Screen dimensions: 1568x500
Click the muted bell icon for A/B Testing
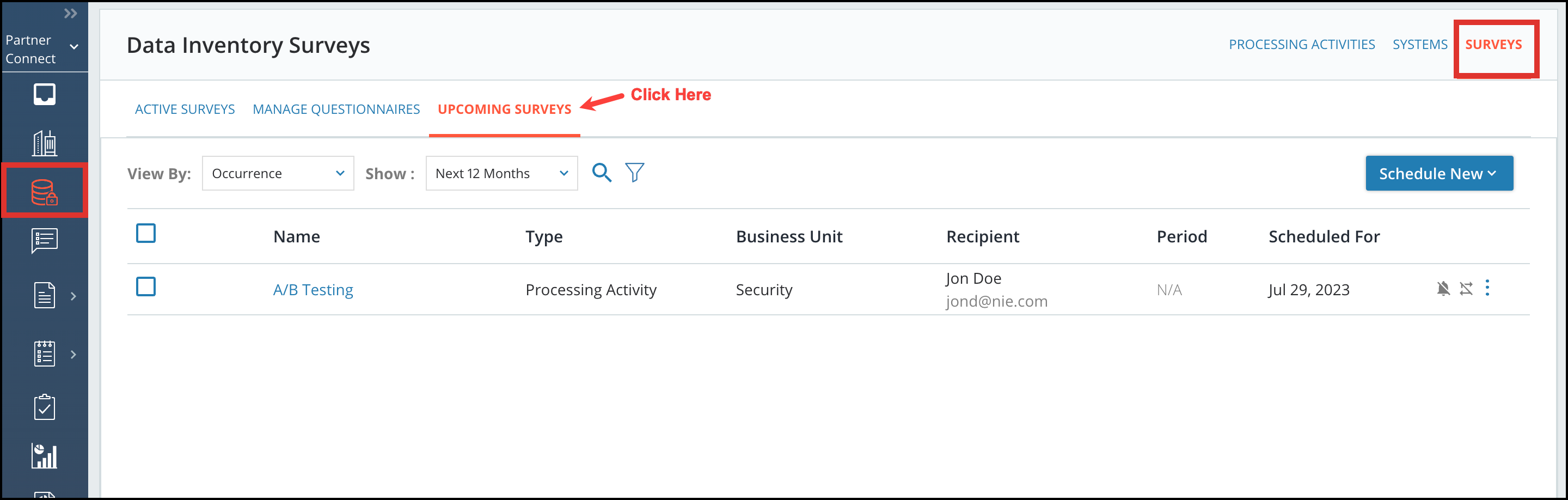1443,289
